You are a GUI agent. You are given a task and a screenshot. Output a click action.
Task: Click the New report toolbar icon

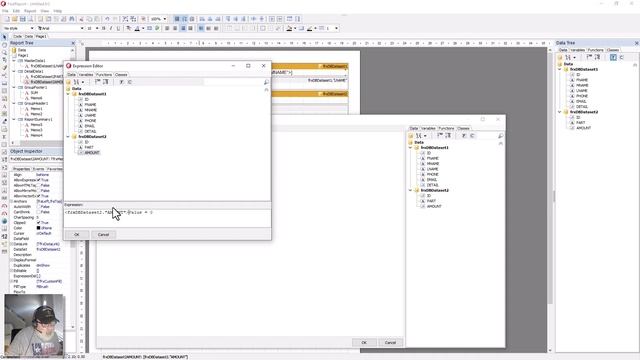coord(7,19)
